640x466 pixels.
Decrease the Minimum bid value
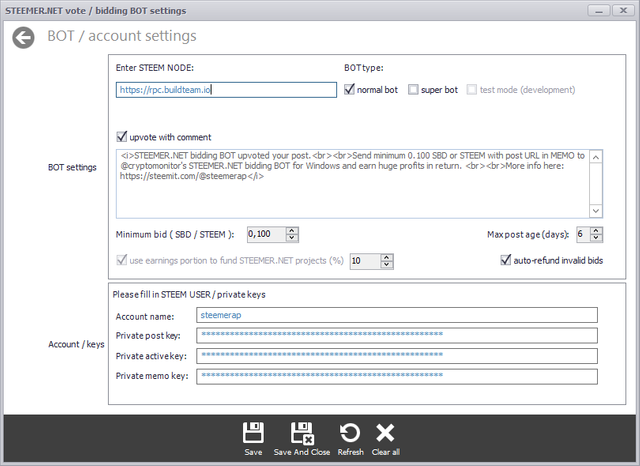(292, 238)
